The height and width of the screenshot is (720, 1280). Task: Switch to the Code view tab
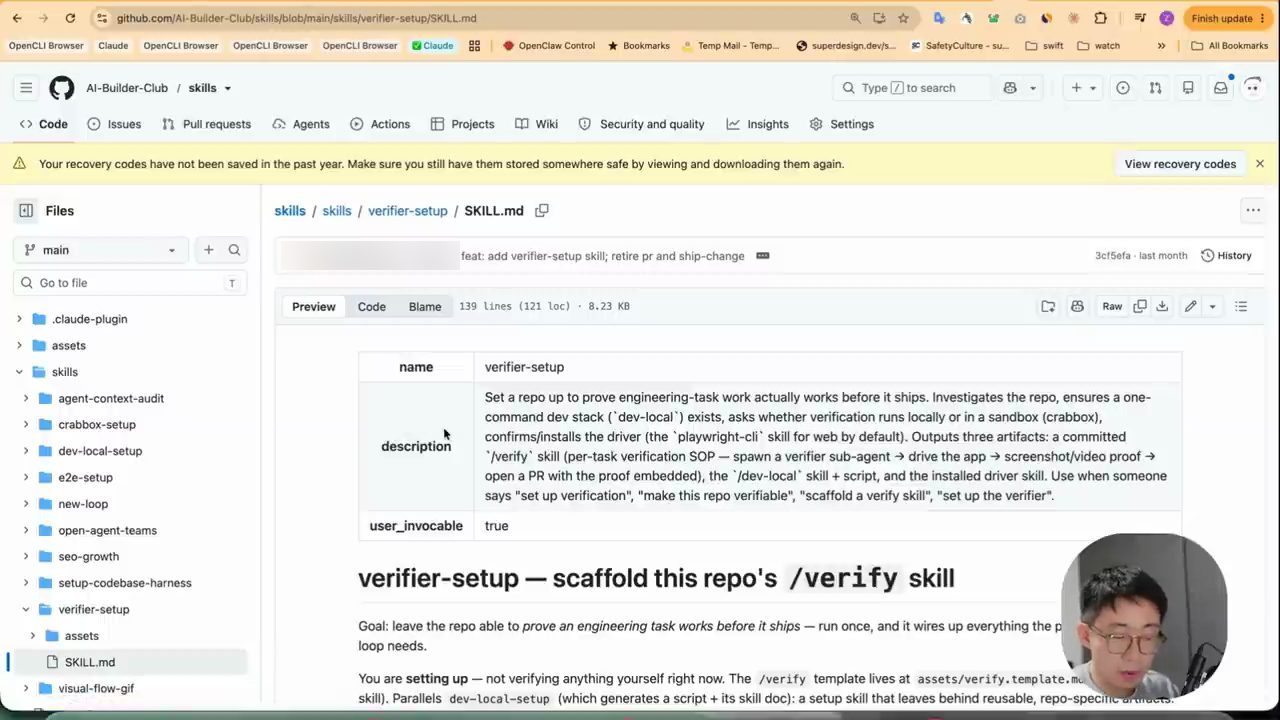(x=372, y=307)
